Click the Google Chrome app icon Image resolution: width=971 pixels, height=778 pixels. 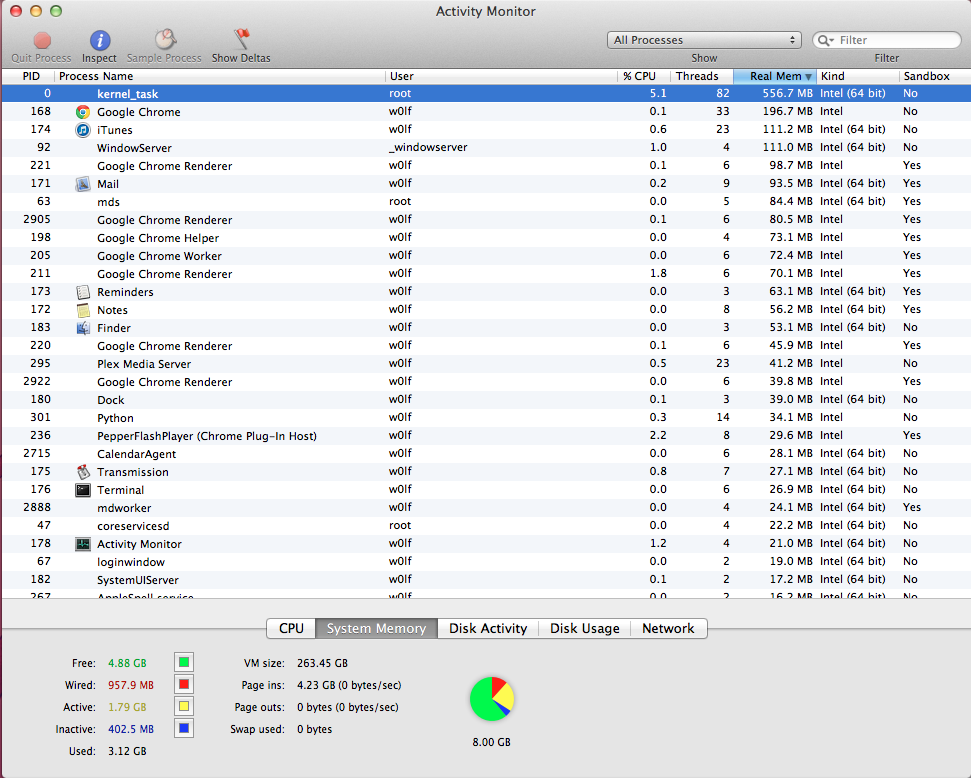(83, 112)
